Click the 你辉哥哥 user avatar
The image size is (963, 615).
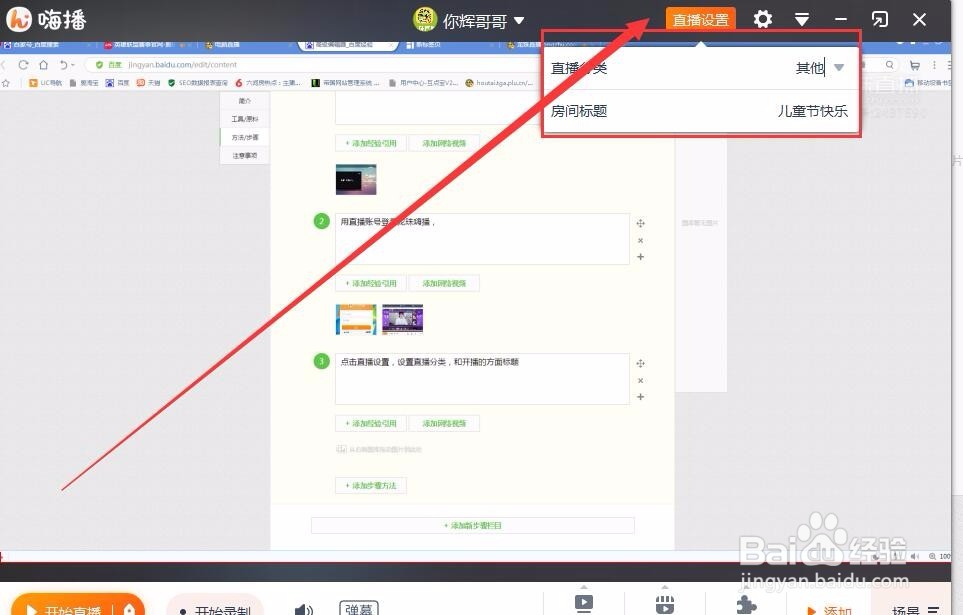(x=424, y=19)
